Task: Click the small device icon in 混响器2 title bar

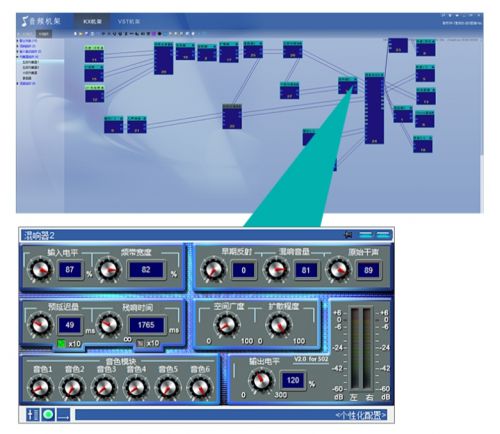Action: pyautogui.click(x=348, y=235)
